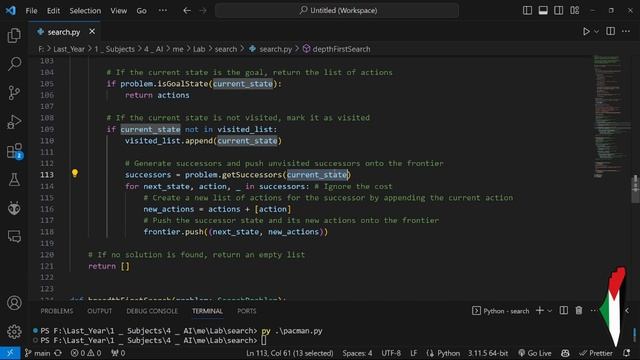Open the Testing flask view
640x360 pixels.
click(x=14, y=180)
